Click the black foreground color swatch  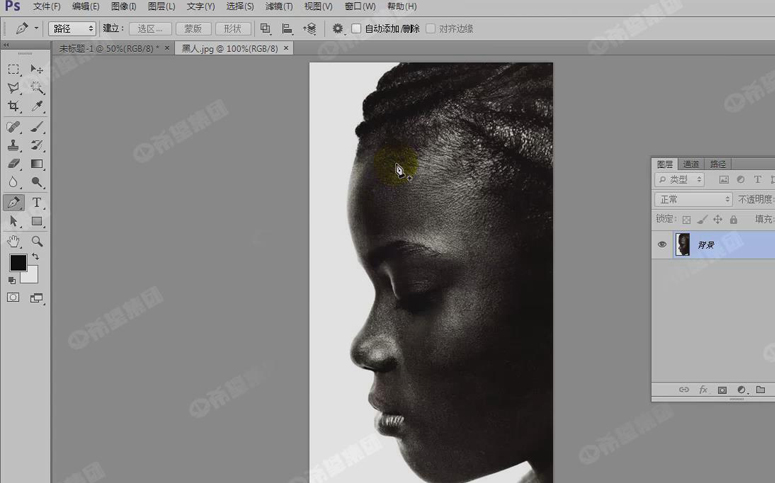click(x=18, y=263)
